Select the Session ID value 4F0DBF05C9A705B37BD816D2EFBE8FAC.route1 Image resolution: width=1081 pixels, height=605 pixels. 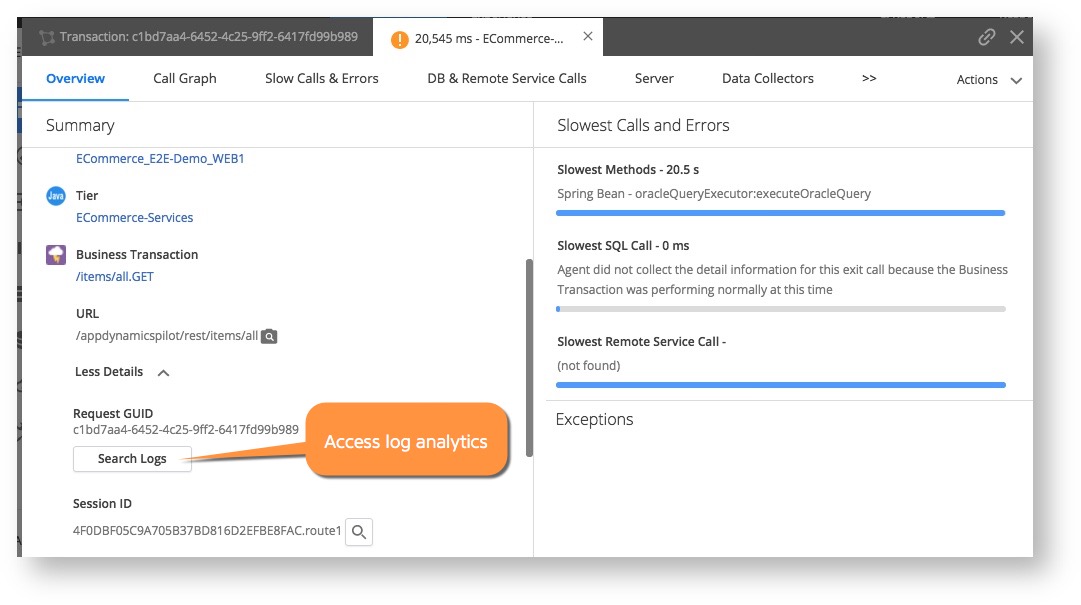[x=207, y=531]
